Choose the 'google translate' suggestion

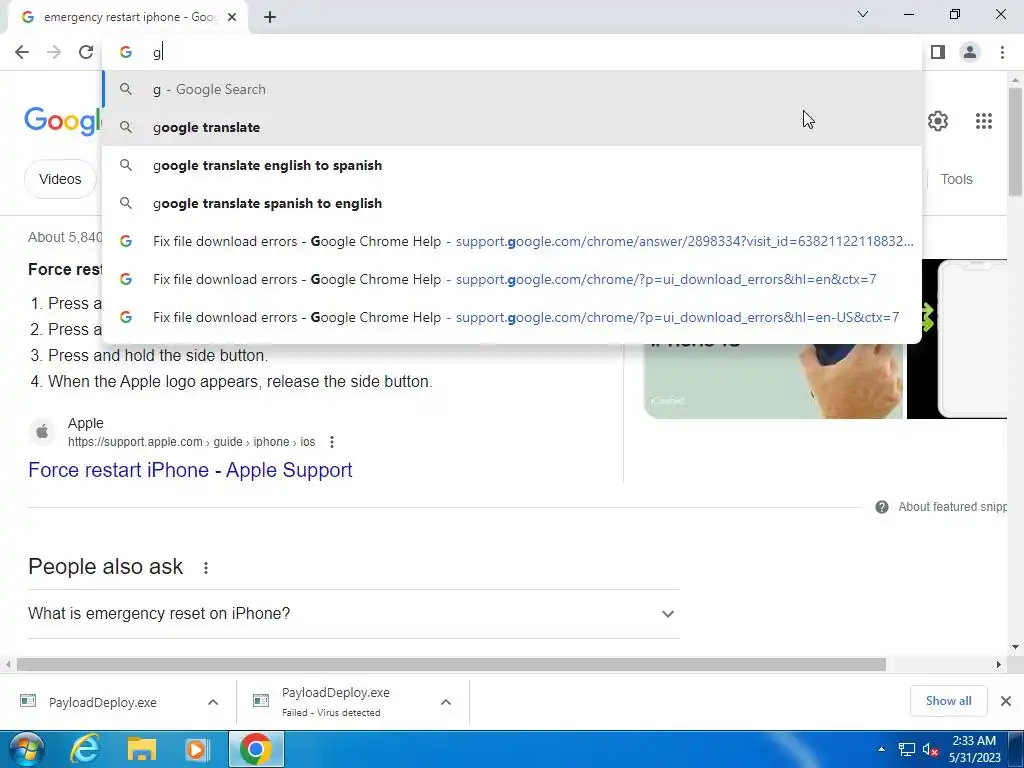513,127
